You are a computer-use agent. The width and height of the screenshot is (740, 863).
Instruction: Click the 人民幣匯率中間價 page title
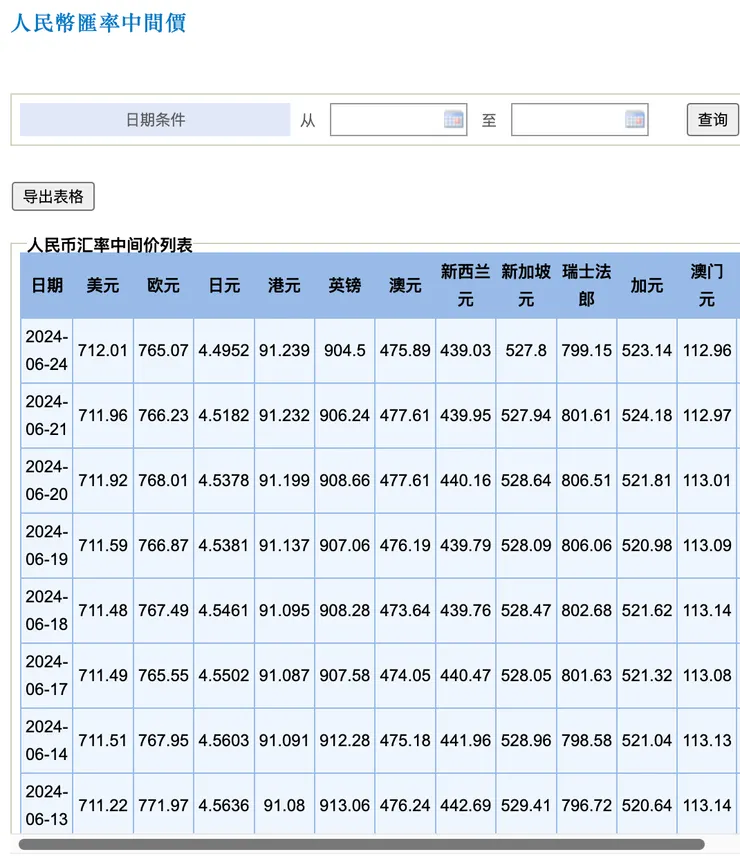tap(98, 23)
